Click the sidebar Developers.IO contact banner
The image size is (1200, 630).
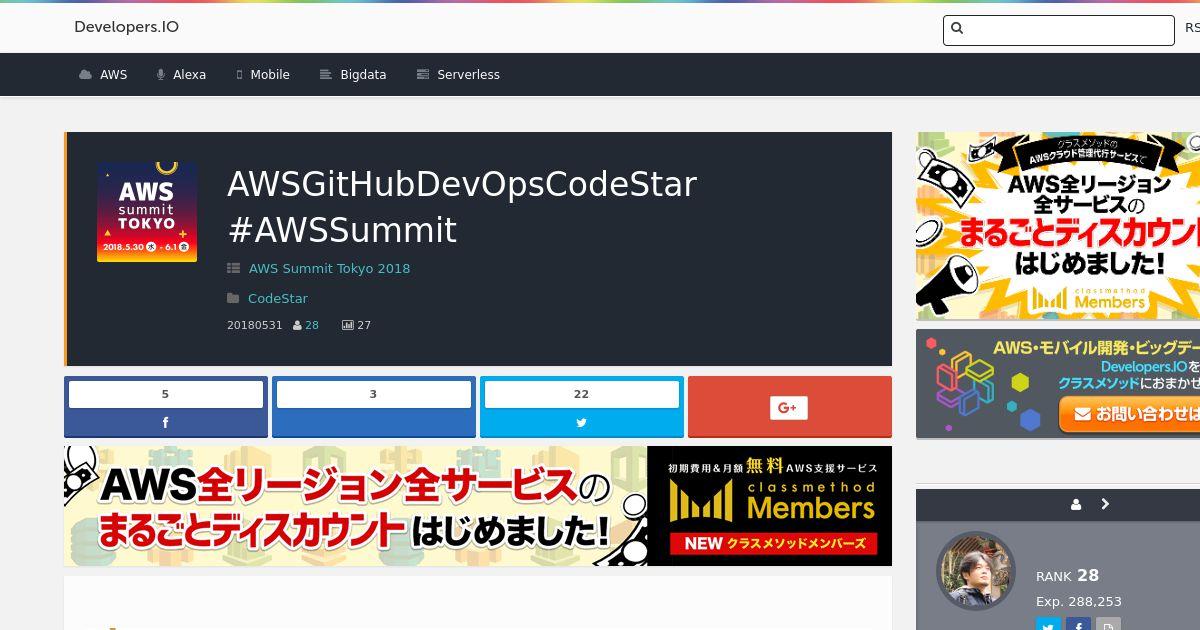pyautogui.click(x=1058, y=384)
